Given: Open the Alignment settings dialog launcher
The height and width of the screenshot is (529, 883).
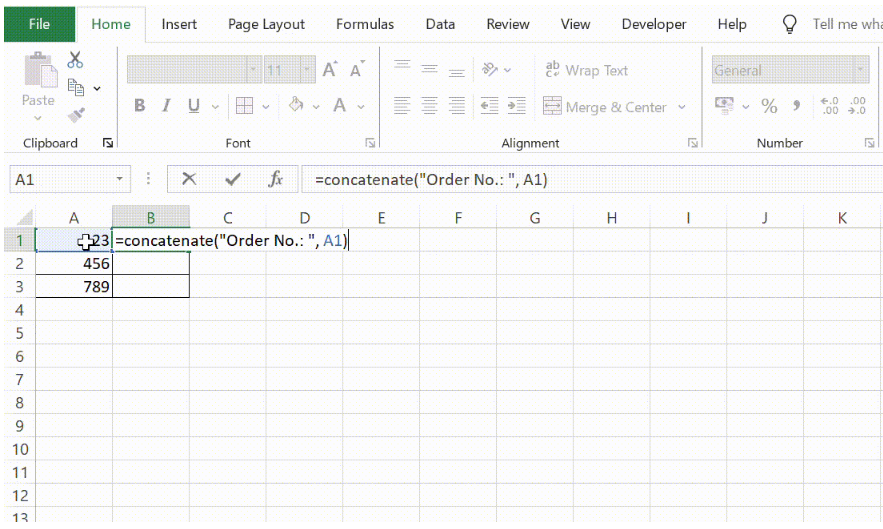Looking at the screenshot, I should pyautogui.click(x=693, y=143).
